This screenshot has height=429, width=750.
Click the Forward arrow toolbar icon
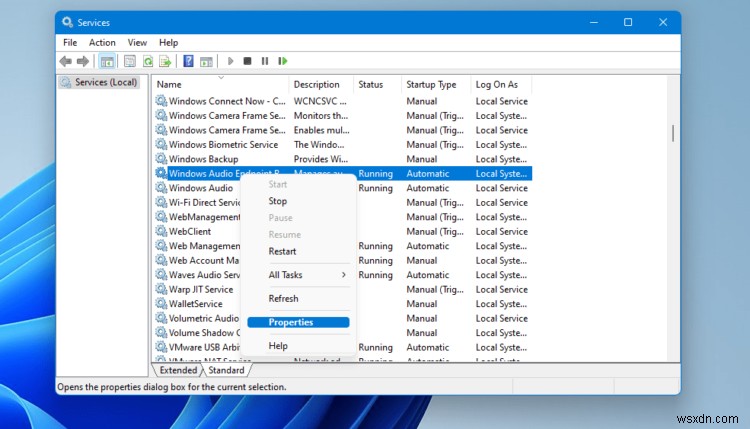(x=83, y=61)
